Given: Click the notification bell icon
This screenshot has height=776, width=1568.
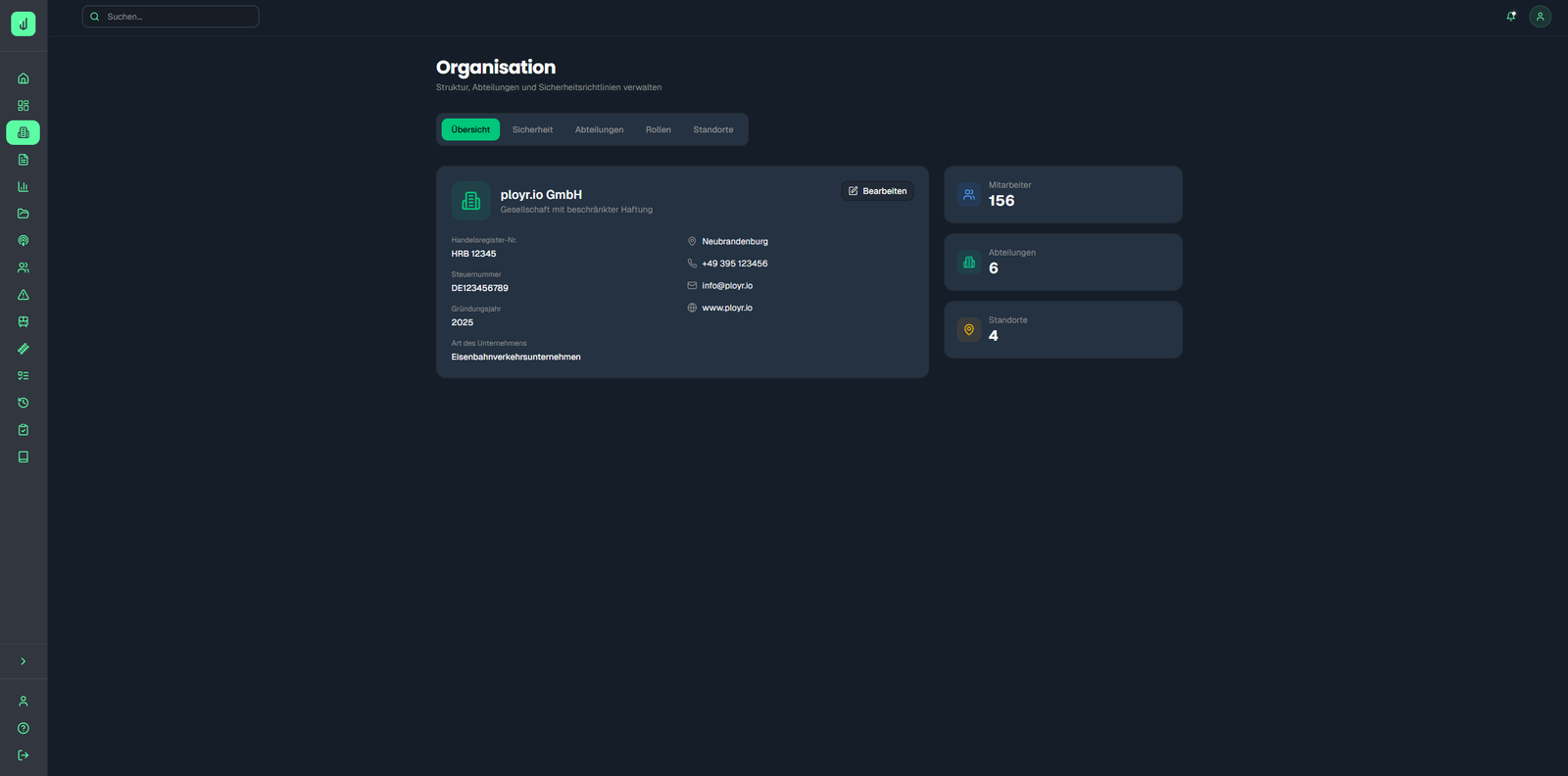Looking at the screenshot, I should (1510, 17).
